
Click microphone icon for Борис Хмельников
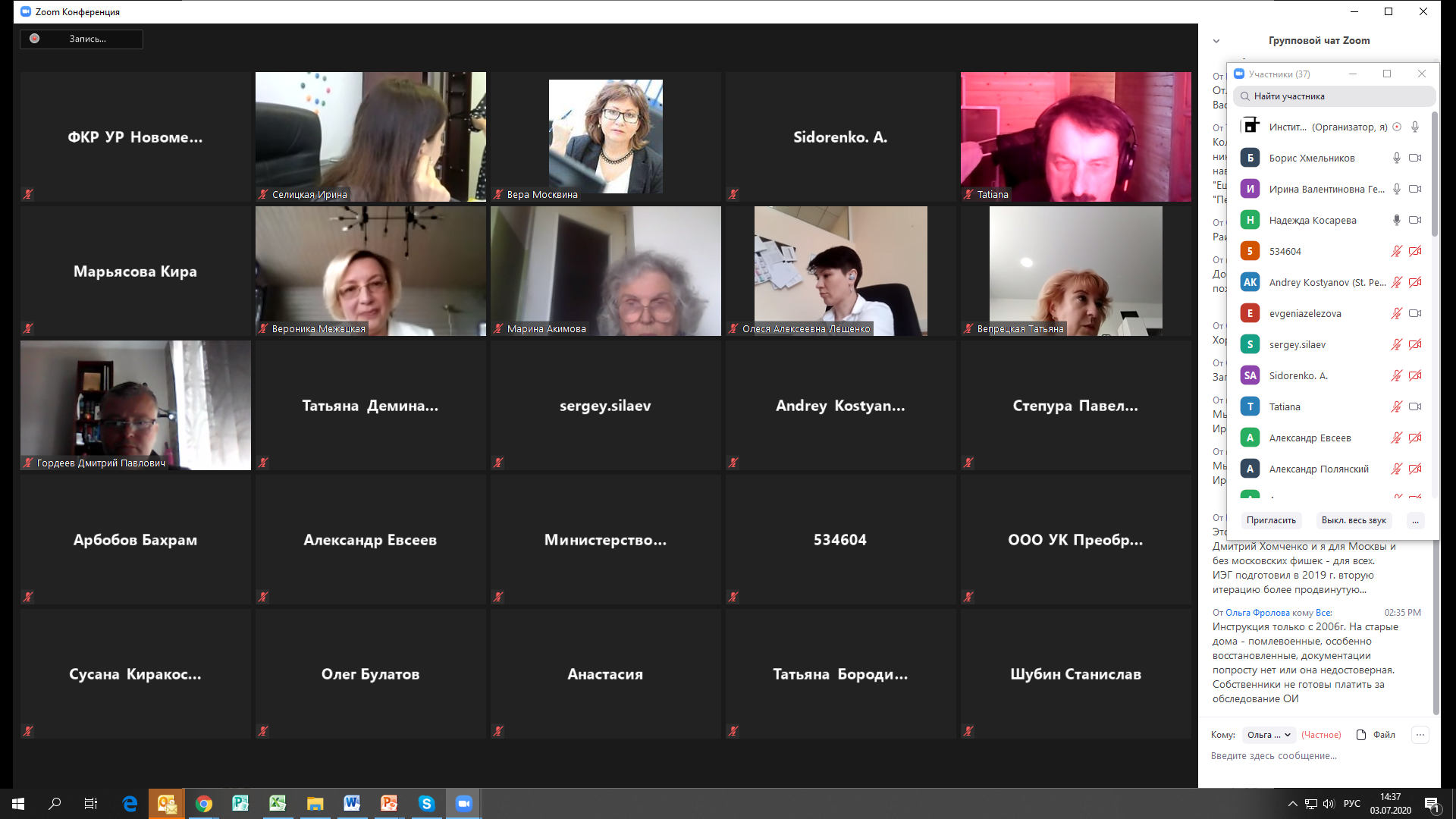tap(1396, 158)
